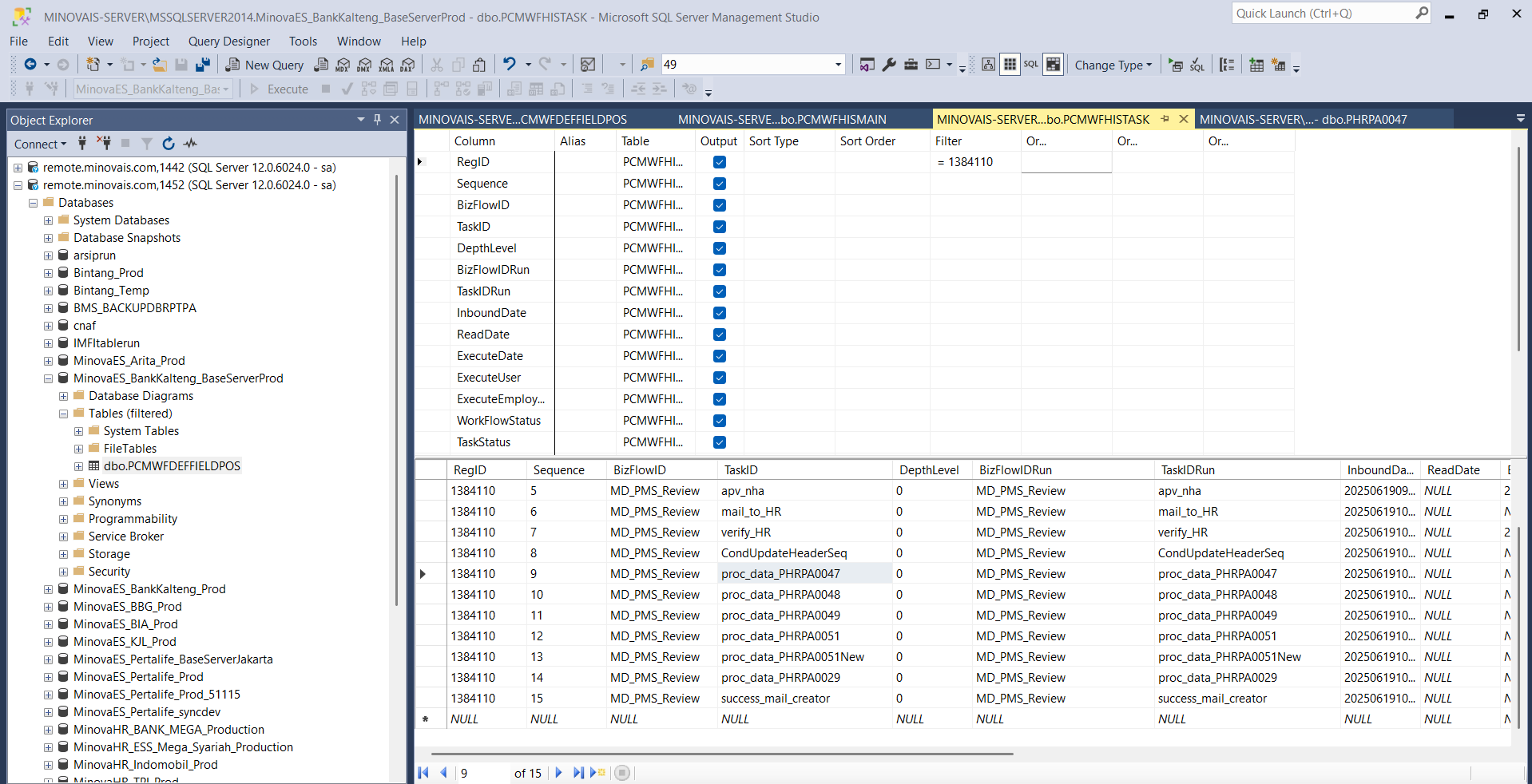Uncheck Output checkbox for Sequence column
This screenshot has width=1532, height=784.
point(720,184)
